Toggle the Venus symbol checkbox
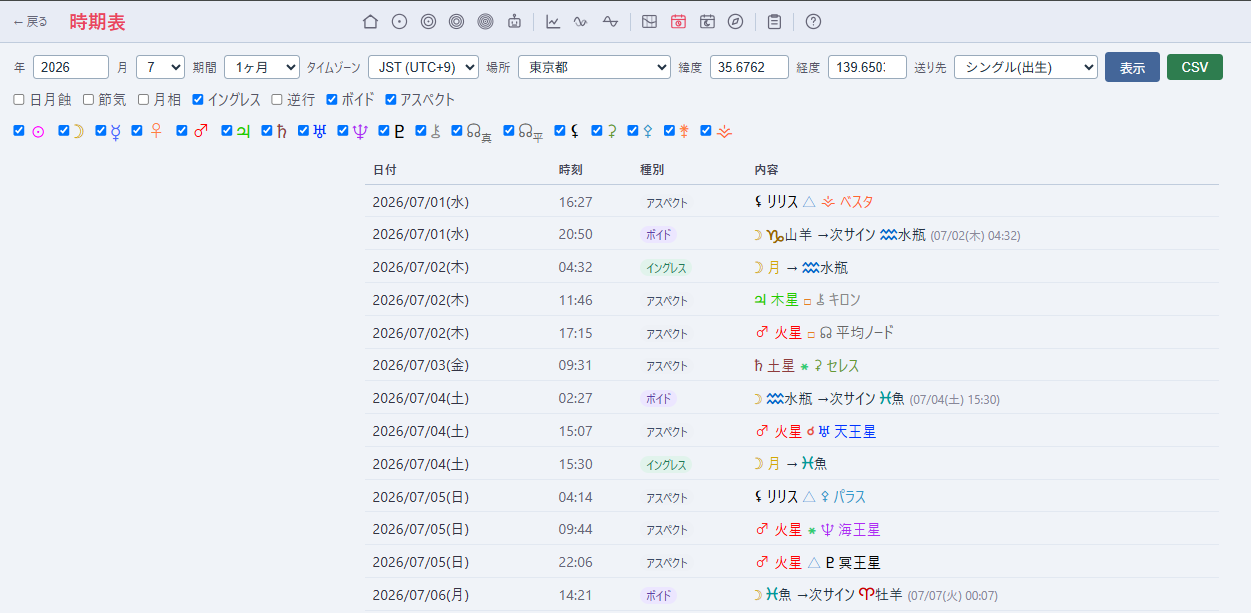The width and height of the screenshot is (1251, 613). click(137, 130)
